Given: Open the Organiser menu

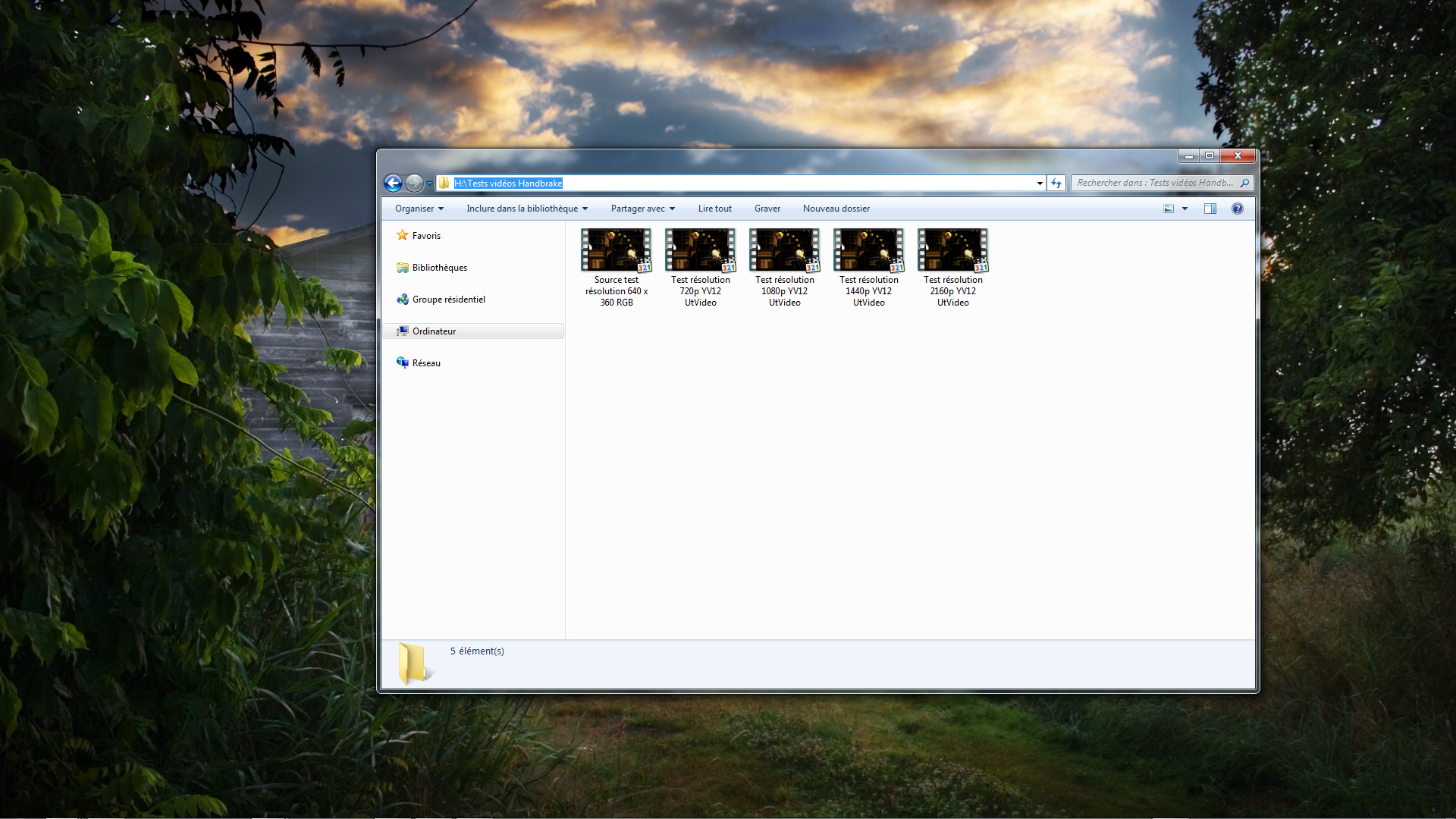Looking at the screenshot, I should click(x=419, y=209).
